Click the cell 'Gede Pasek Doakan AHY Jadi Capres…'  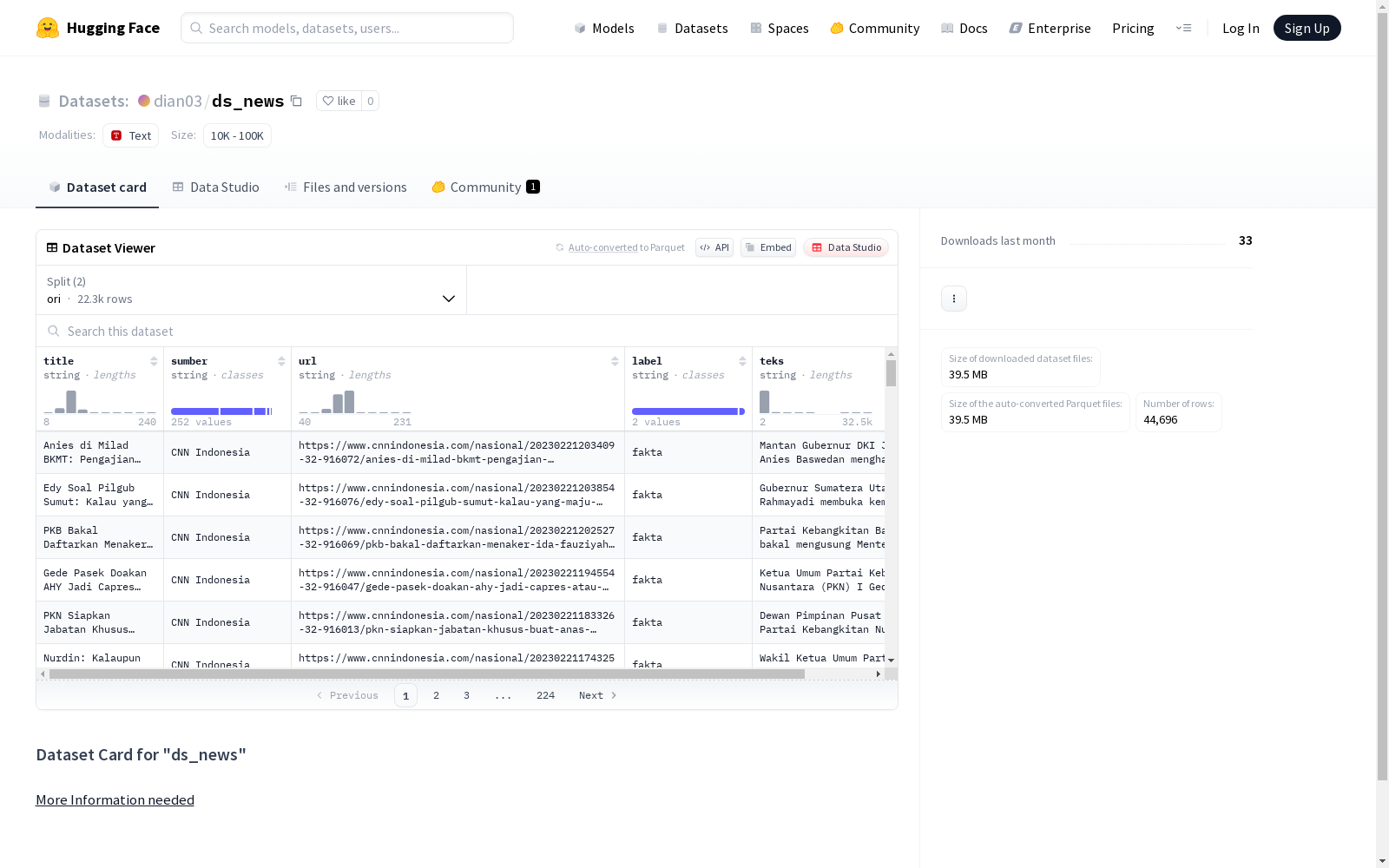coord(100,580)
